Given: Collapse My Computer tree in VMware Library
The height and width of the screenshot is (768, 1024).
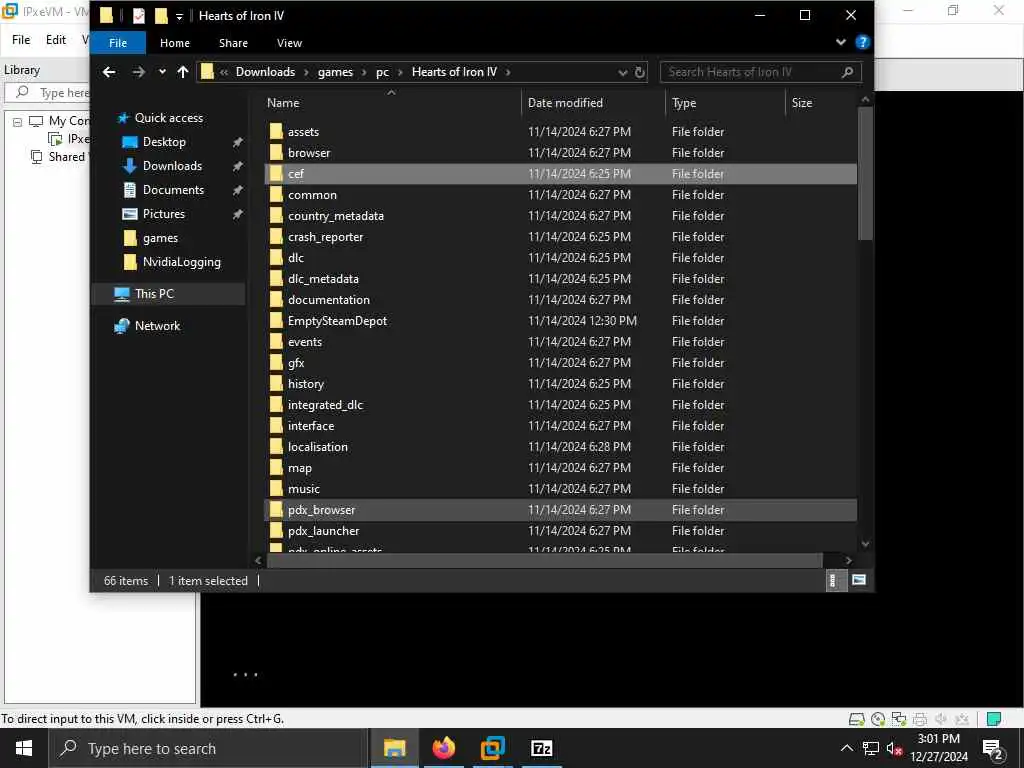Looking at the screenshot, I should (x=18, y=121).
